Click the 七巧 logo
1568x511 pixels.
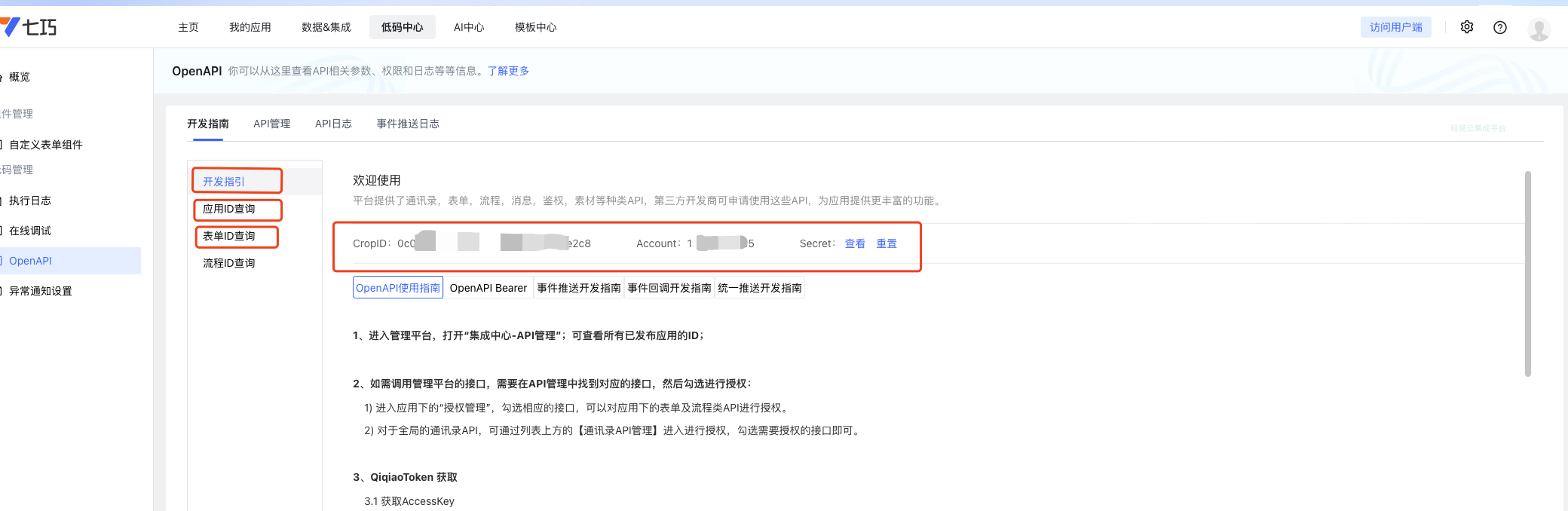point(29,27)
